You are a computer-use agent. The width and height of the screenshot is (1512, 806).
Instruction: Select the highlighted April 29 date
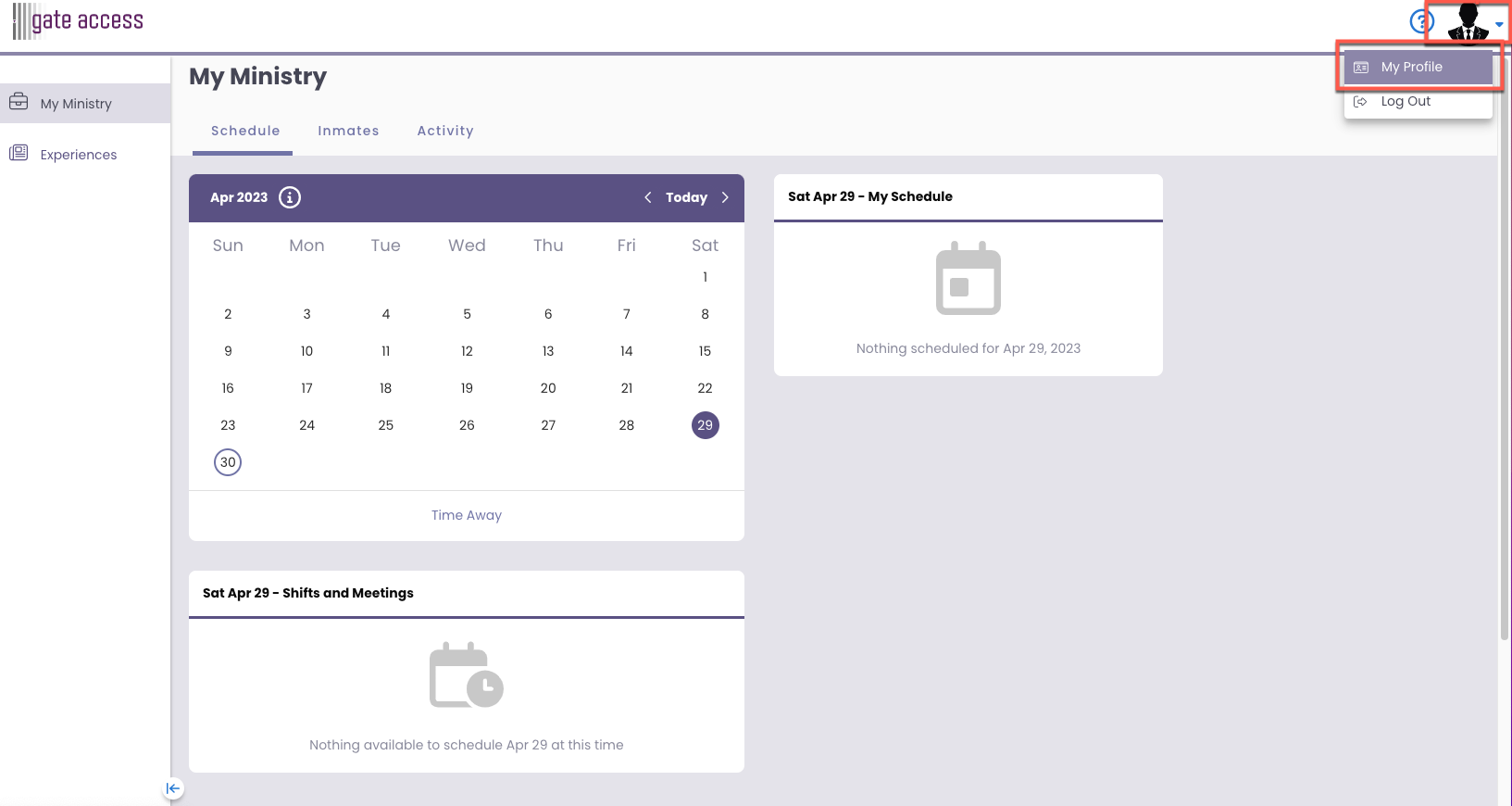706,425
